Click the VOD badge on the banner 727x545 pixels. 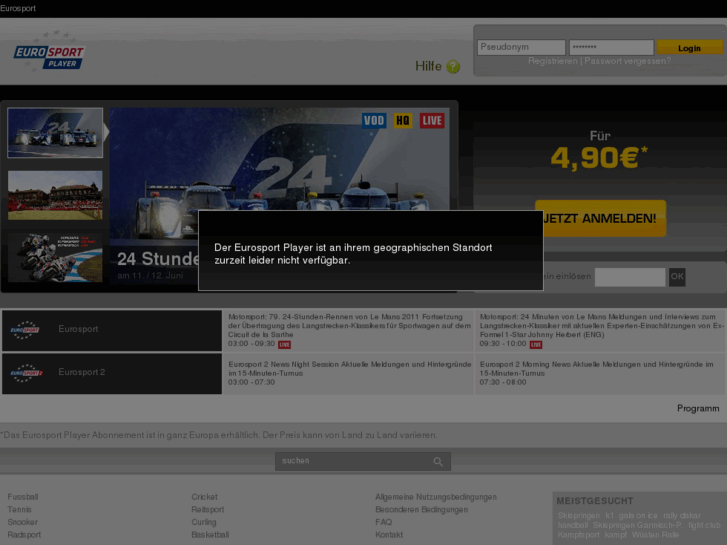pyautogui.click(x=374, y=121)
